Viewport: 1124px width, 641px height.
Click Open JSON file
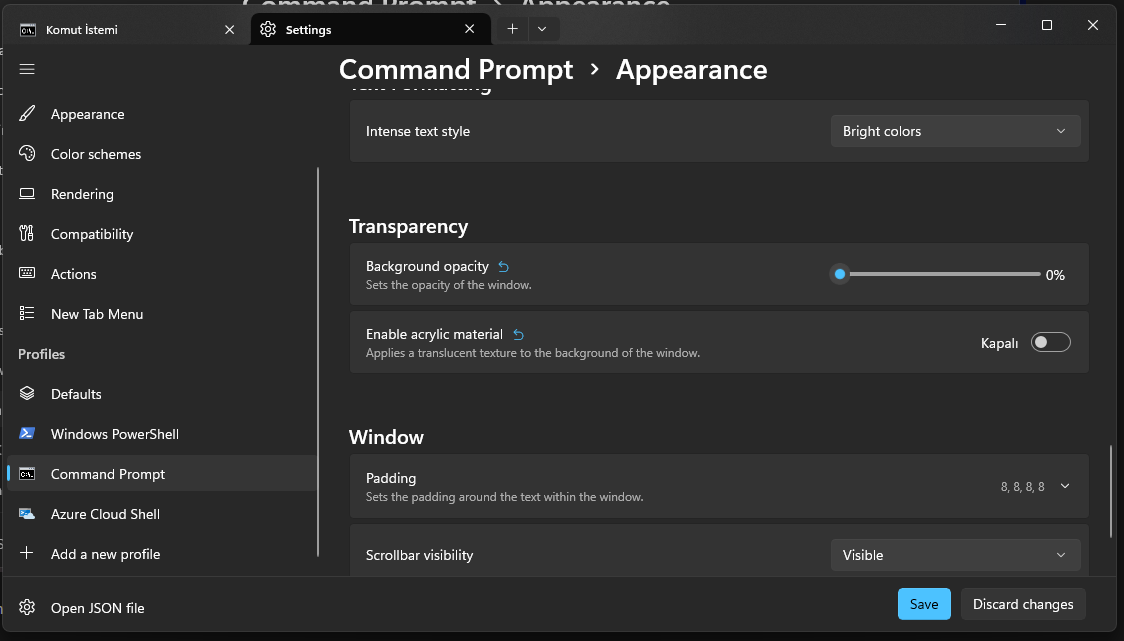[x=162, y=608]
